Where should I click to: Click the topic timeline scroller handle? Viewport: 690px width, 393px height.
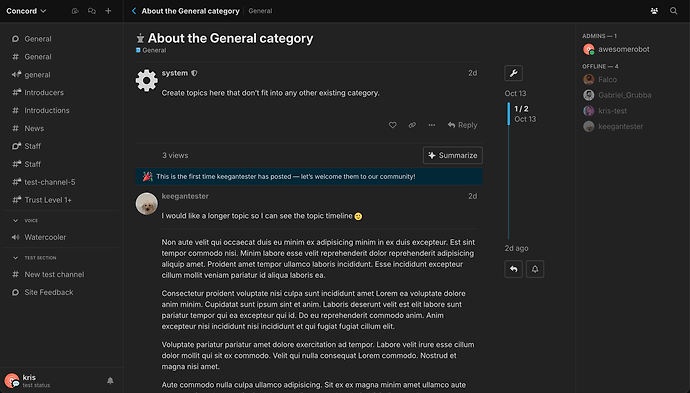(x=509, y=114)
